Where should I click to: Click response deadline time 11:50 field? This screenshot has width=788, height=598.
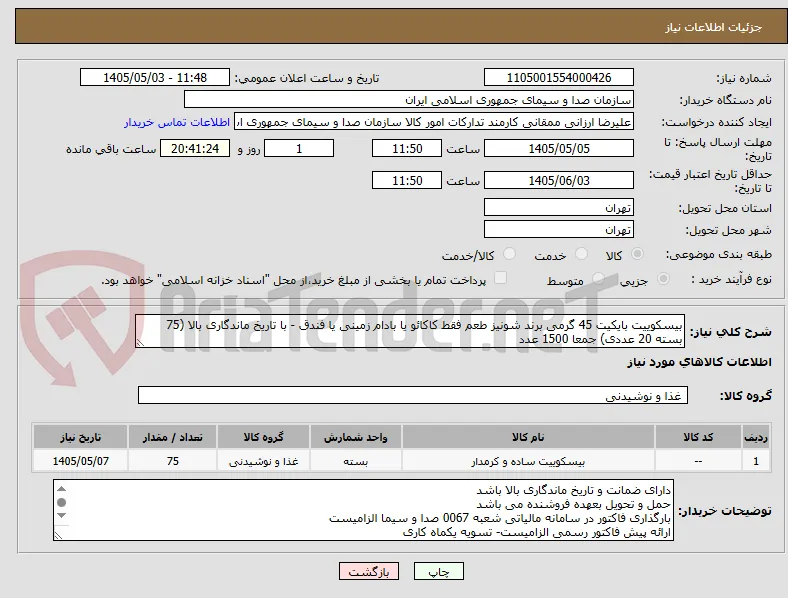(407, 148)
